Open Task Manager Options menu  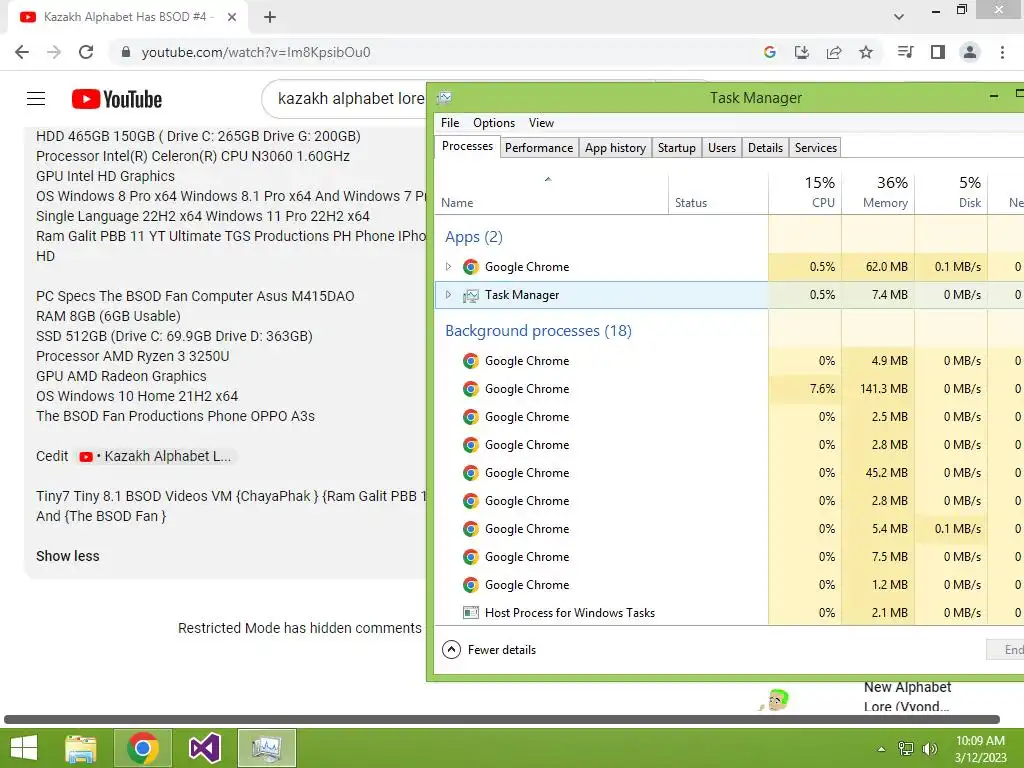[494, 123]
